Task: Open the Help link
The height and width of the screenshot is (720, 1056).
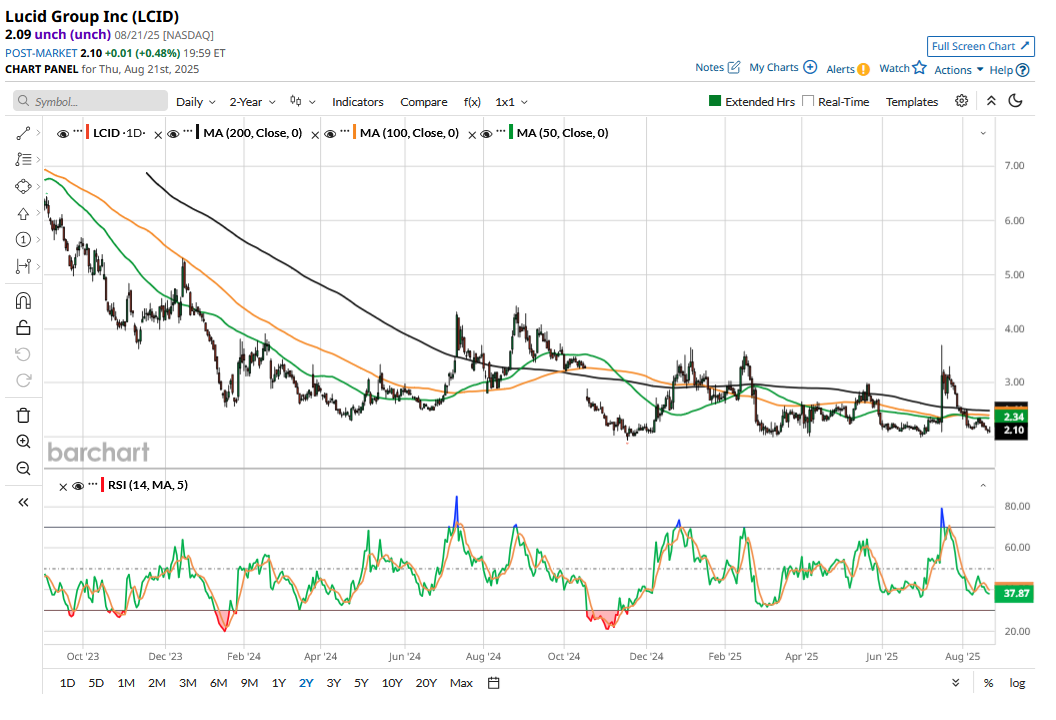Action: click(1009, 69)
